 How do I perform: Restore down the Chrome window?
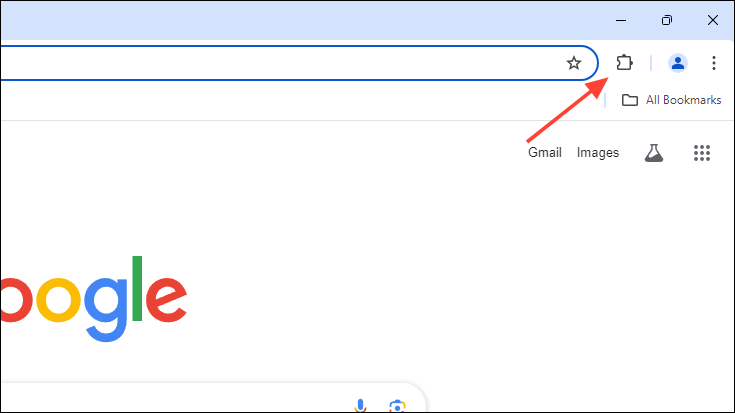pos(667,20)
